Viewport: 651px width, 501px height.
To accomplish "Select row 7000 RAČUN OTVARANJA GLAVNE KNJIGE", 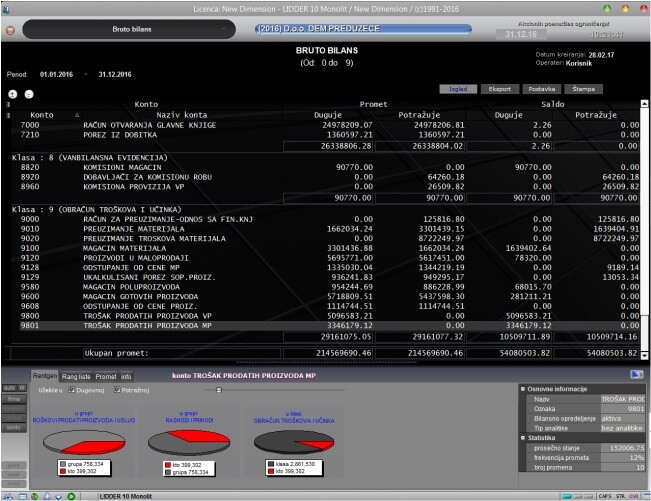I will pyautogui.click(x=329, y=125).
